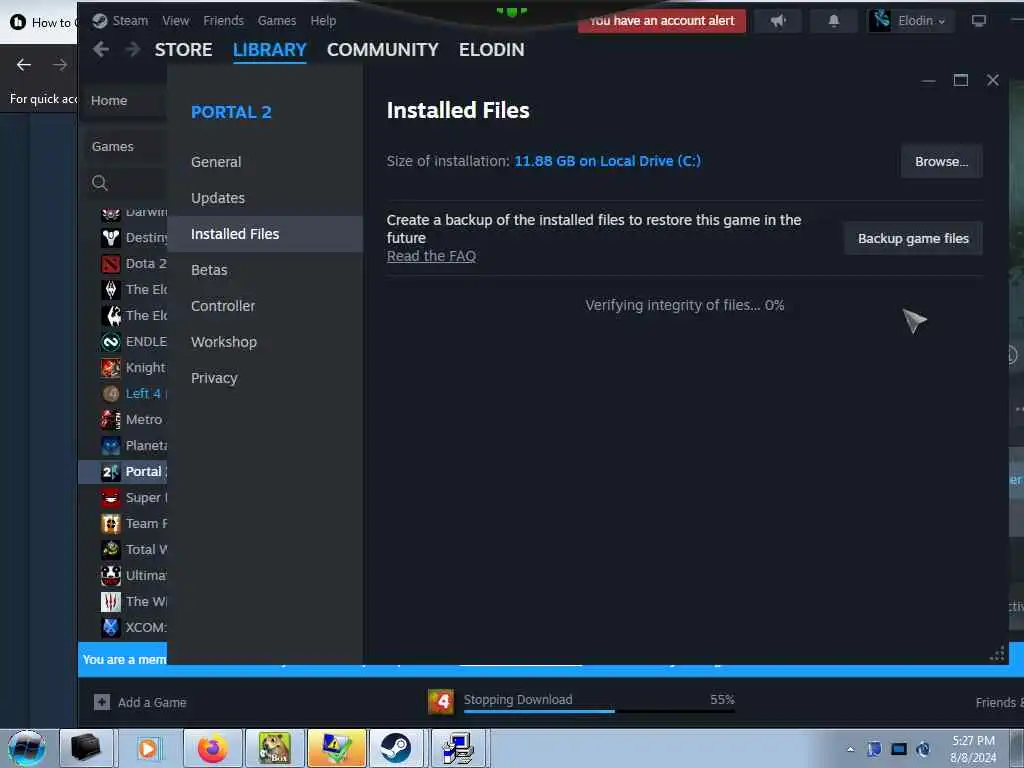Click the Backup game files button
This screenshot has height=768, width=1024.
(913, 238)
